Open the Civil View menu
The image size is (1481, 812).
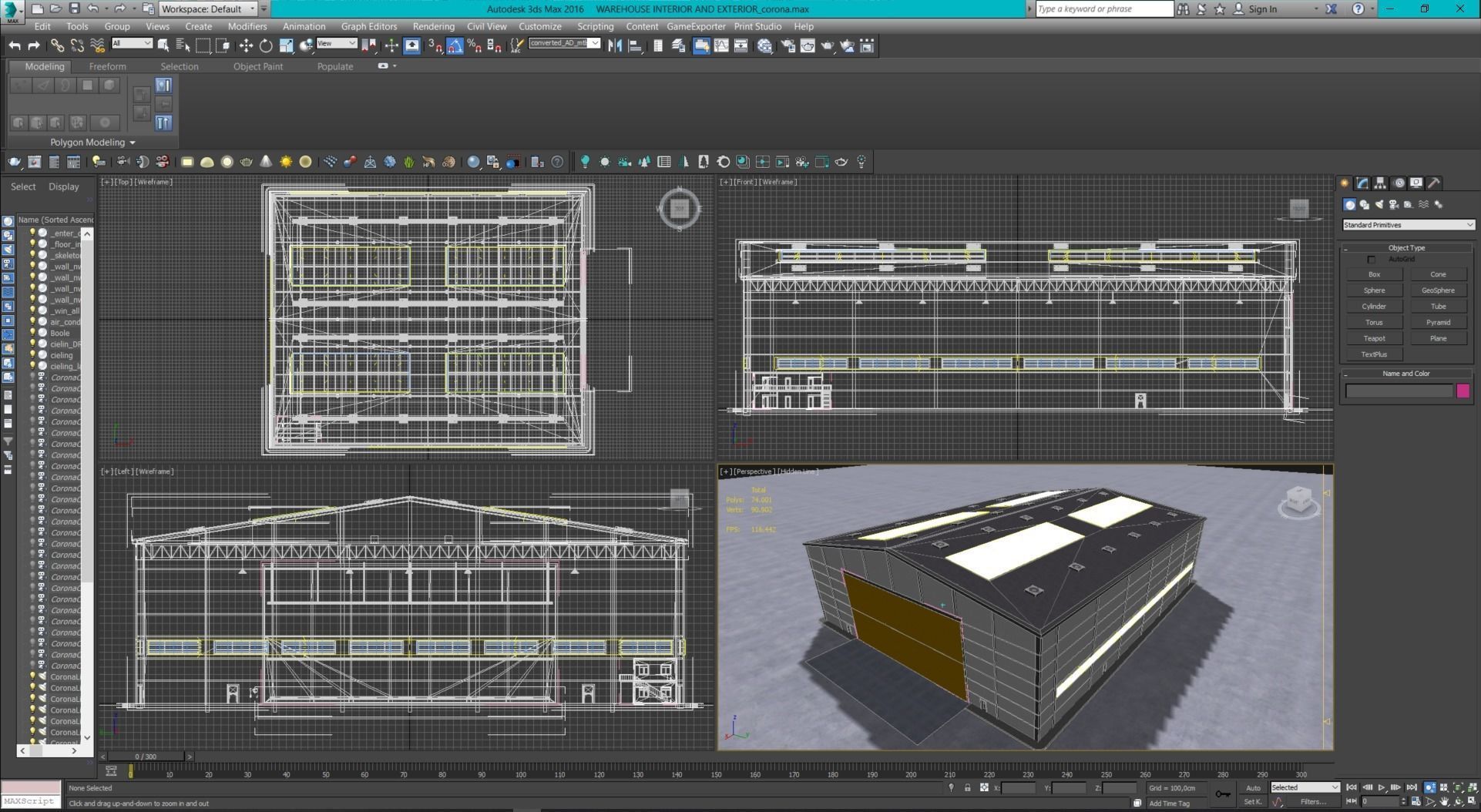click(x=486, y=26)
